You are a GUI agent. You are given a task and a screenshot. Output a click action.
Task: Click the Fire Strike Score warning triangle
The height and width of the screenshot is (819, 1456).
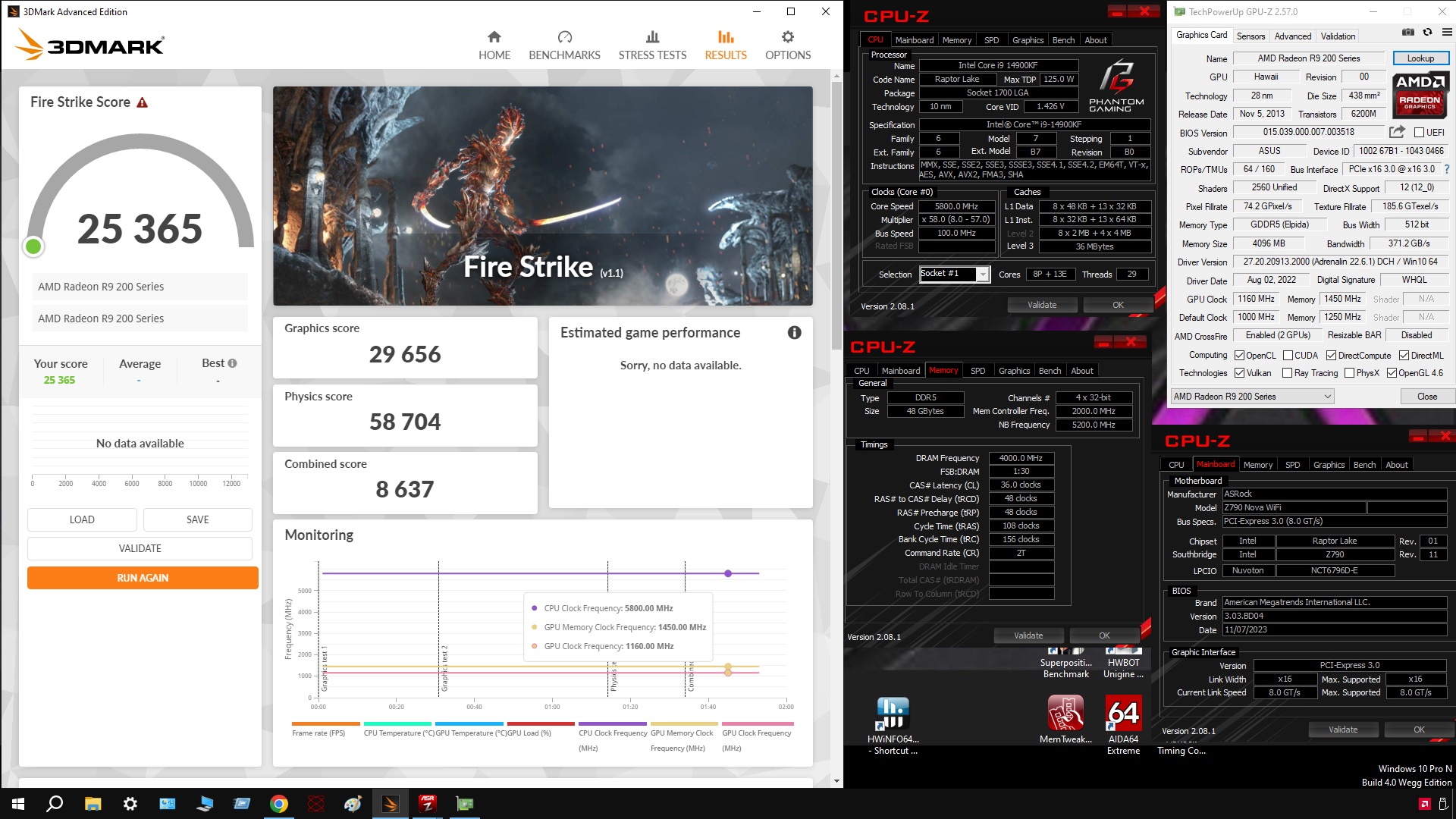[x=142, y=102]
